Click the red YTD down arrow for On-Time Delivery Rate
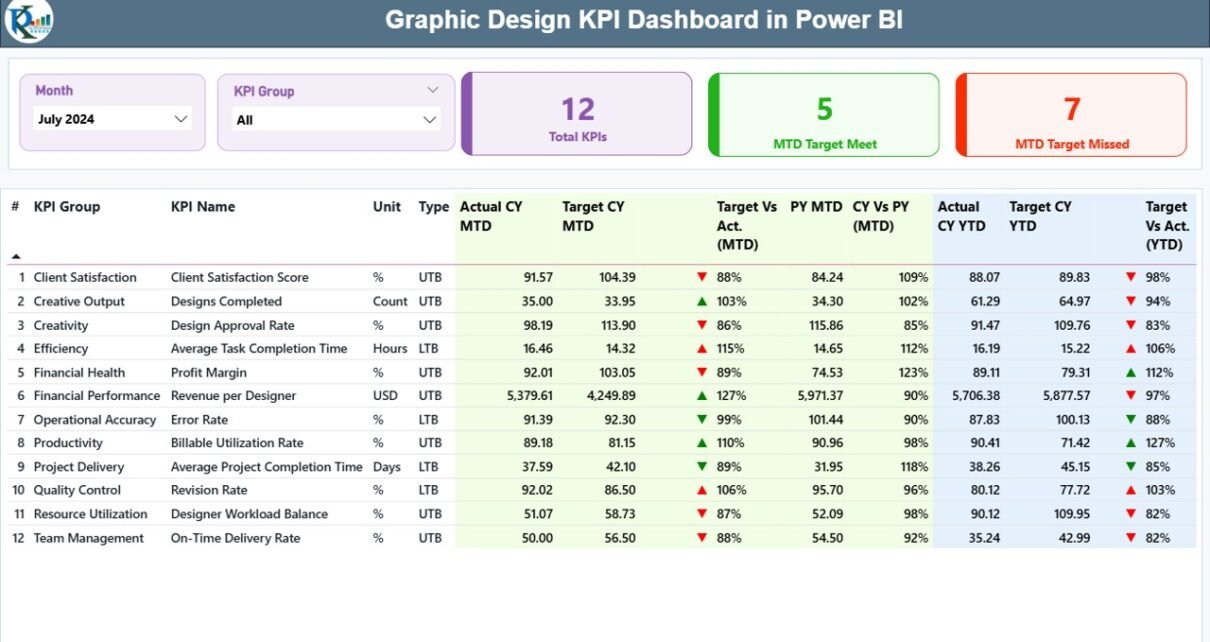 (x=1131, y=538)
